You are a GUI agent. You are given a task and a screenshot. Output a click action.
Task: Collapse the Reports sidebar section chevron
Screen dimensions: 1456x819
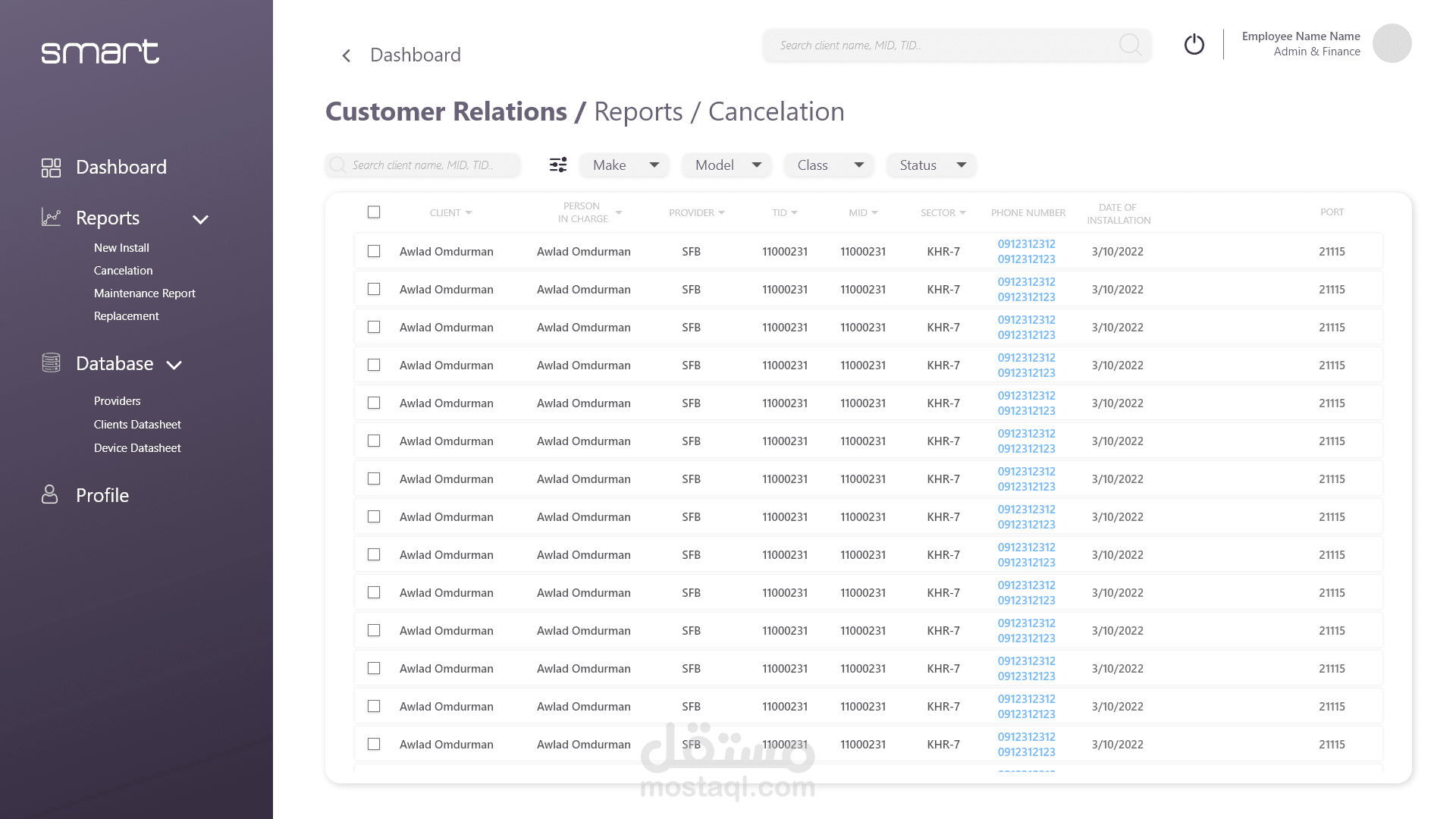(200, 219)
